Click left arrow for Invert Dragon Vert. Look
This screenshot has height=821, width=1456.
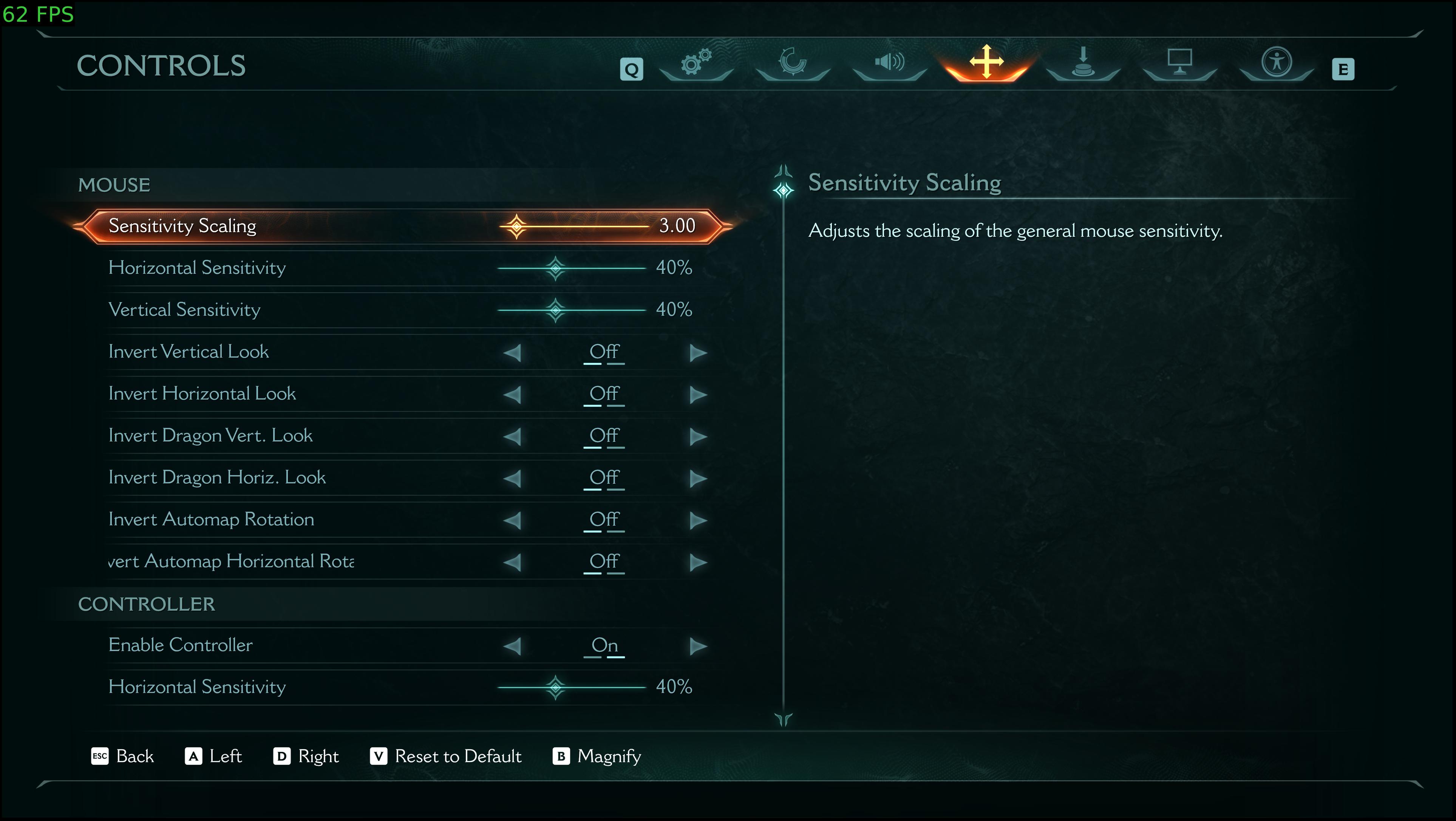[x=512, y=436]
